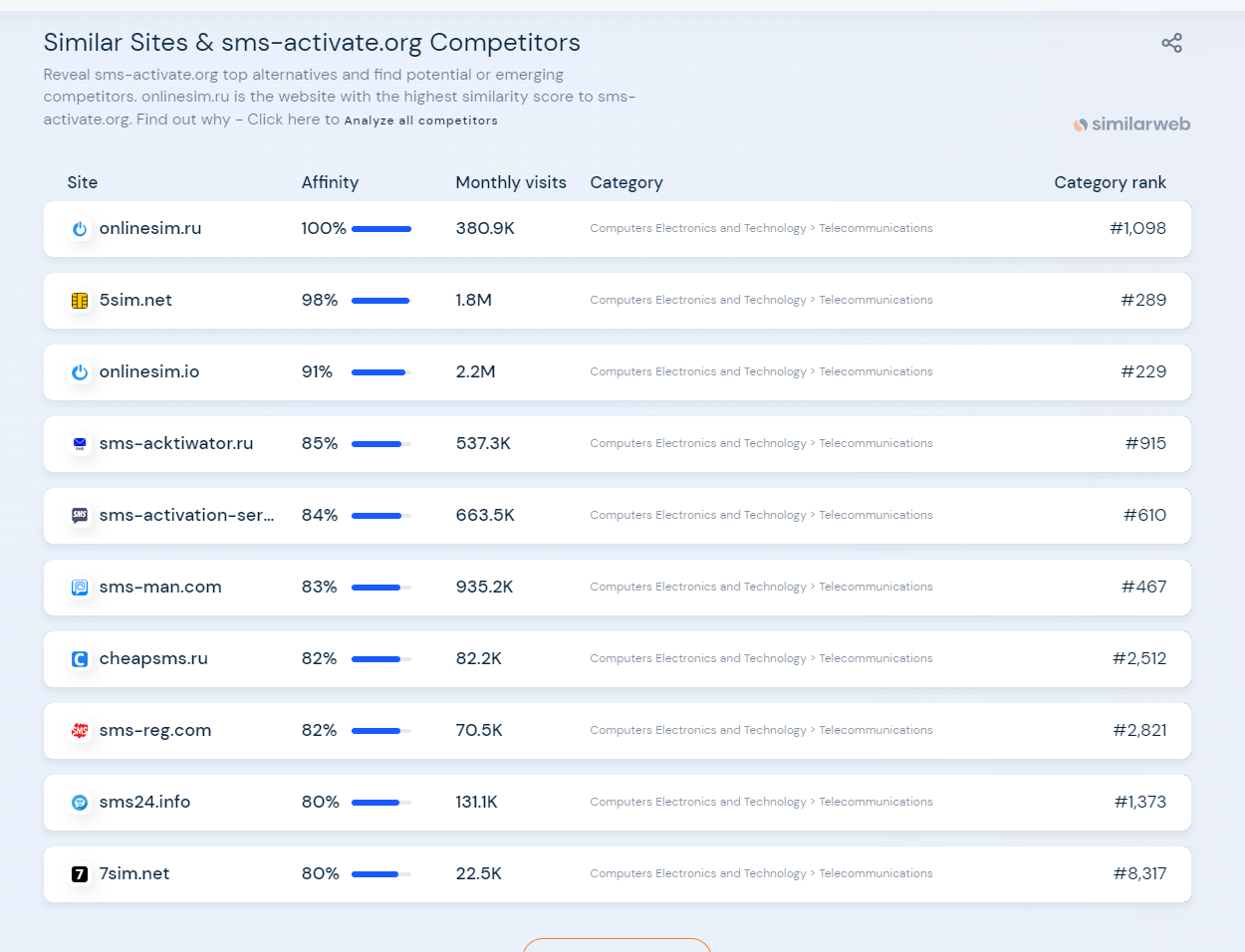
Task: Click the cheapsms.ru favicon
Action: click(x=80, y=659)
